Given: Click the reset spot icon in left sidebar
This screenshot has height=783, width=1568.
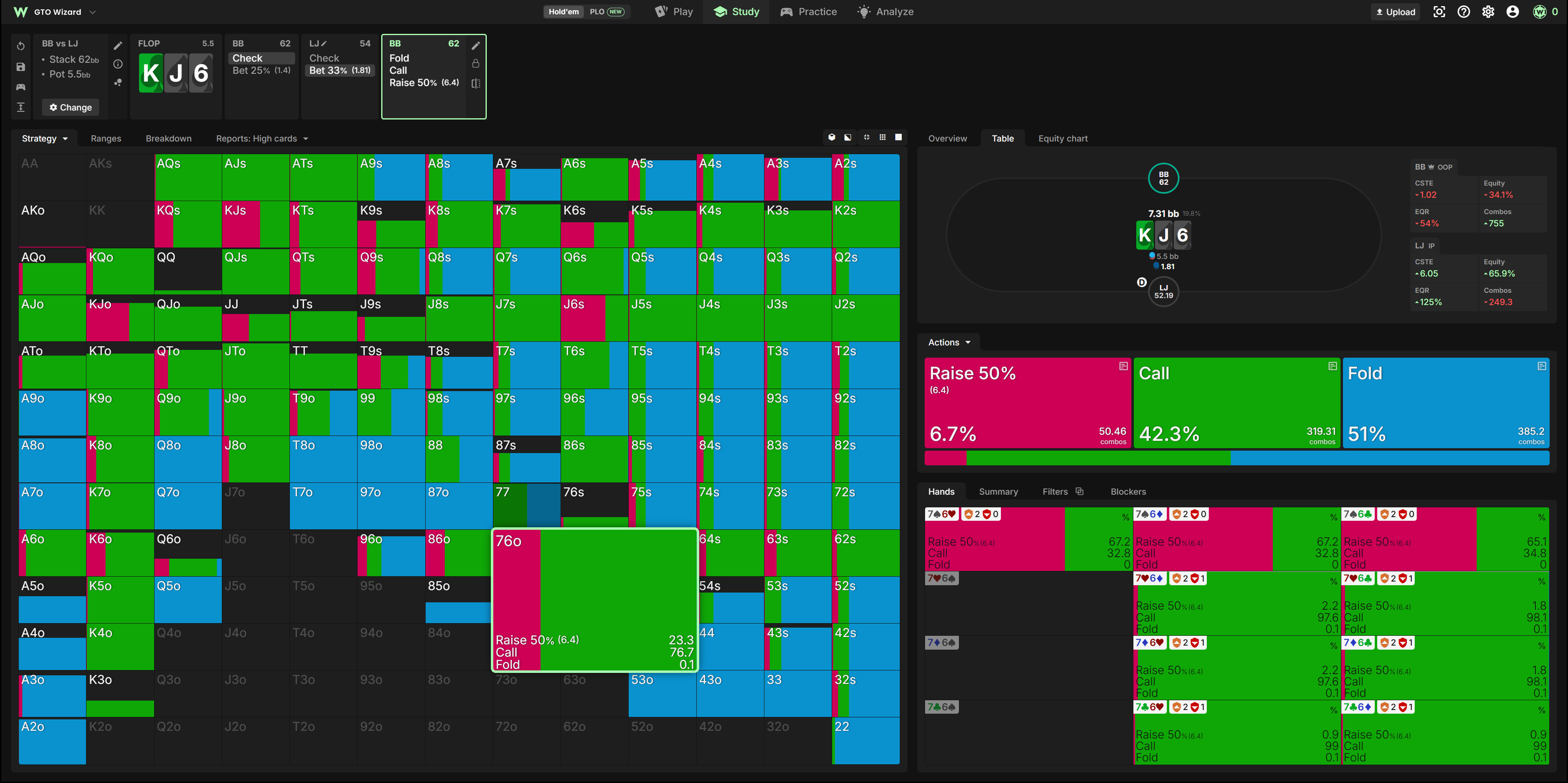Looking at the screenshot, I should click(21, 46).
